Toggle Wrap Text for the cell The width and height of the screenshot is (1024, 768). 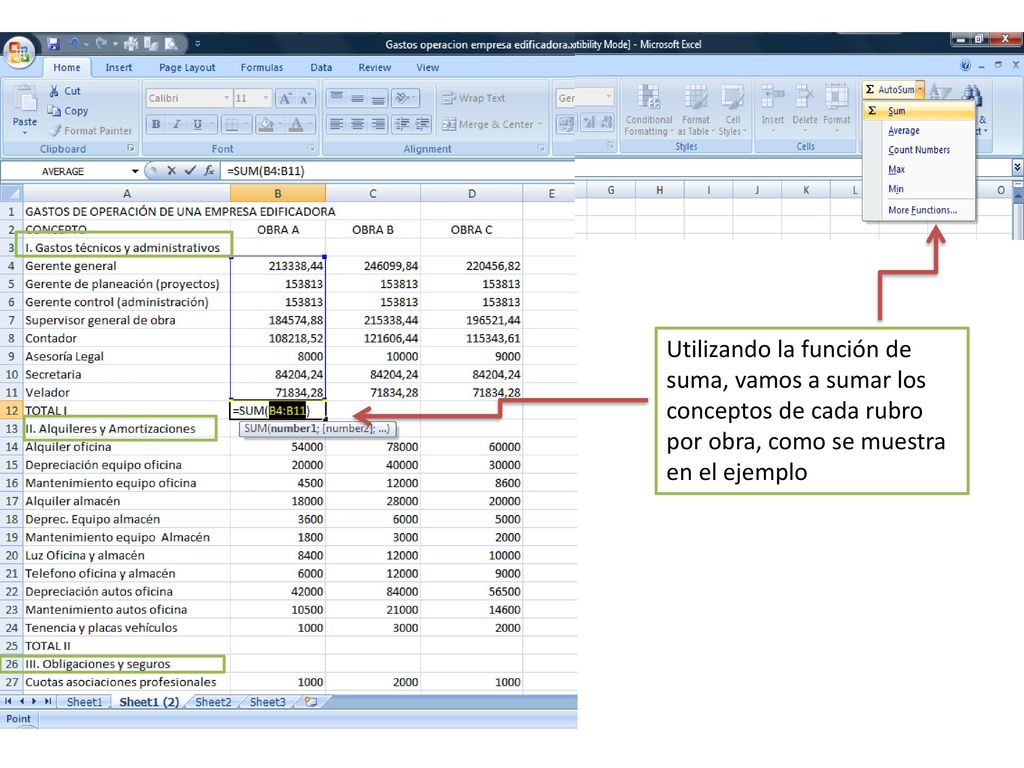473,98
